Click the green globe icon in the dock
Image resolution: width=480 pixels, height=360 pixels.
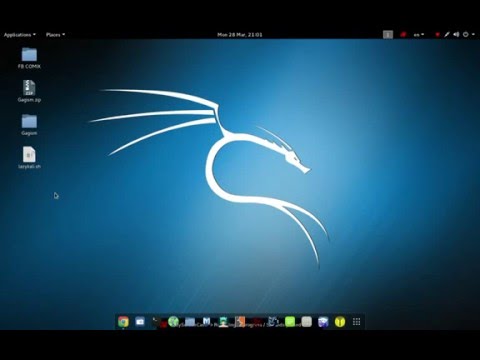click(x=173, y=322)
